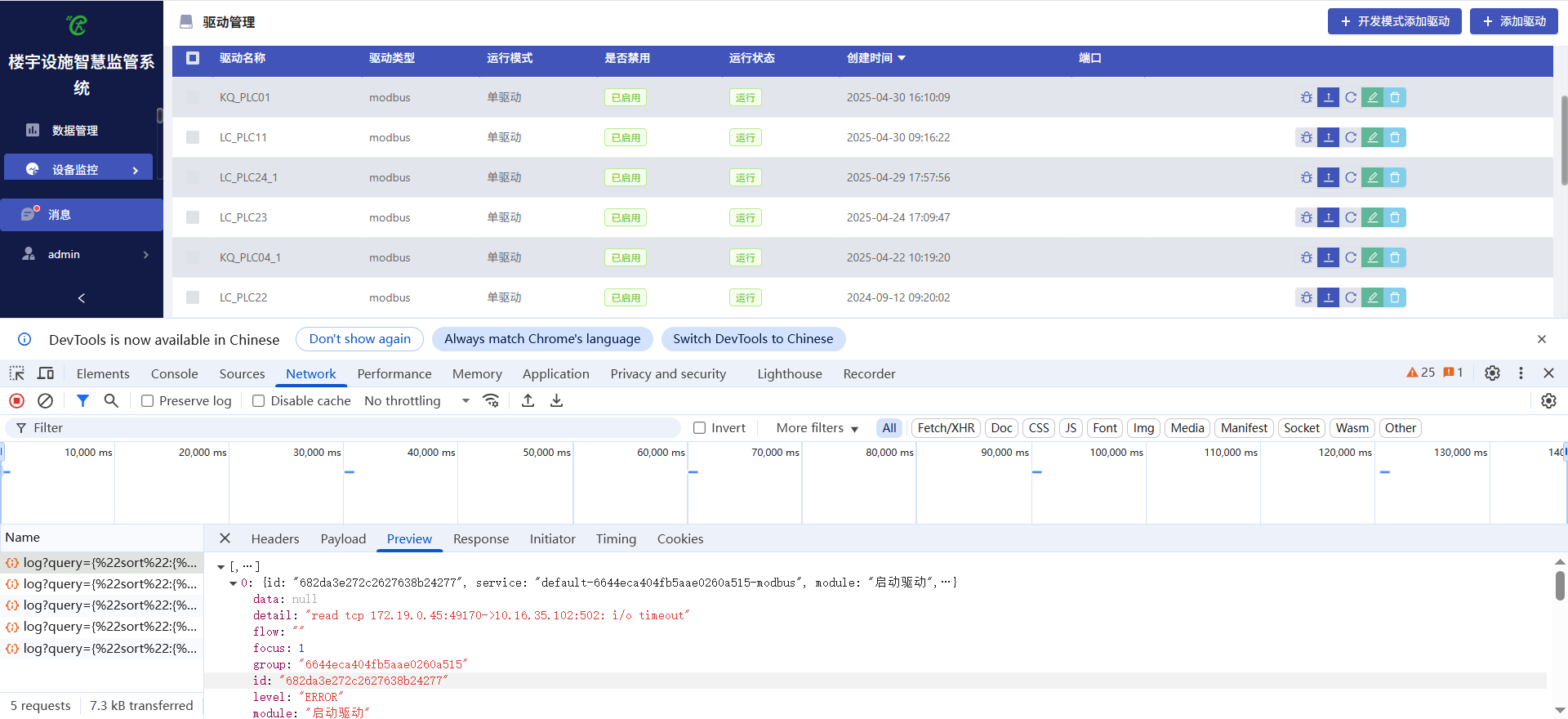Click the debug bug icon for LC_PLC22

point(1306,297)
